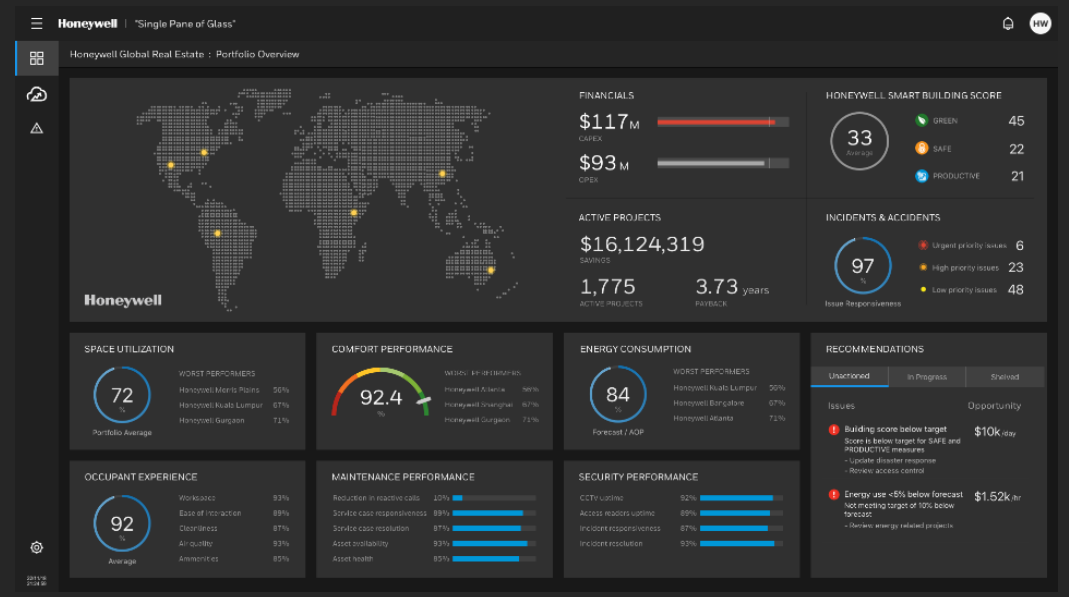Viewport: 1069px width, 597px height.
Task: Click the Asset health bar
Action: click(x=494, y=559)
